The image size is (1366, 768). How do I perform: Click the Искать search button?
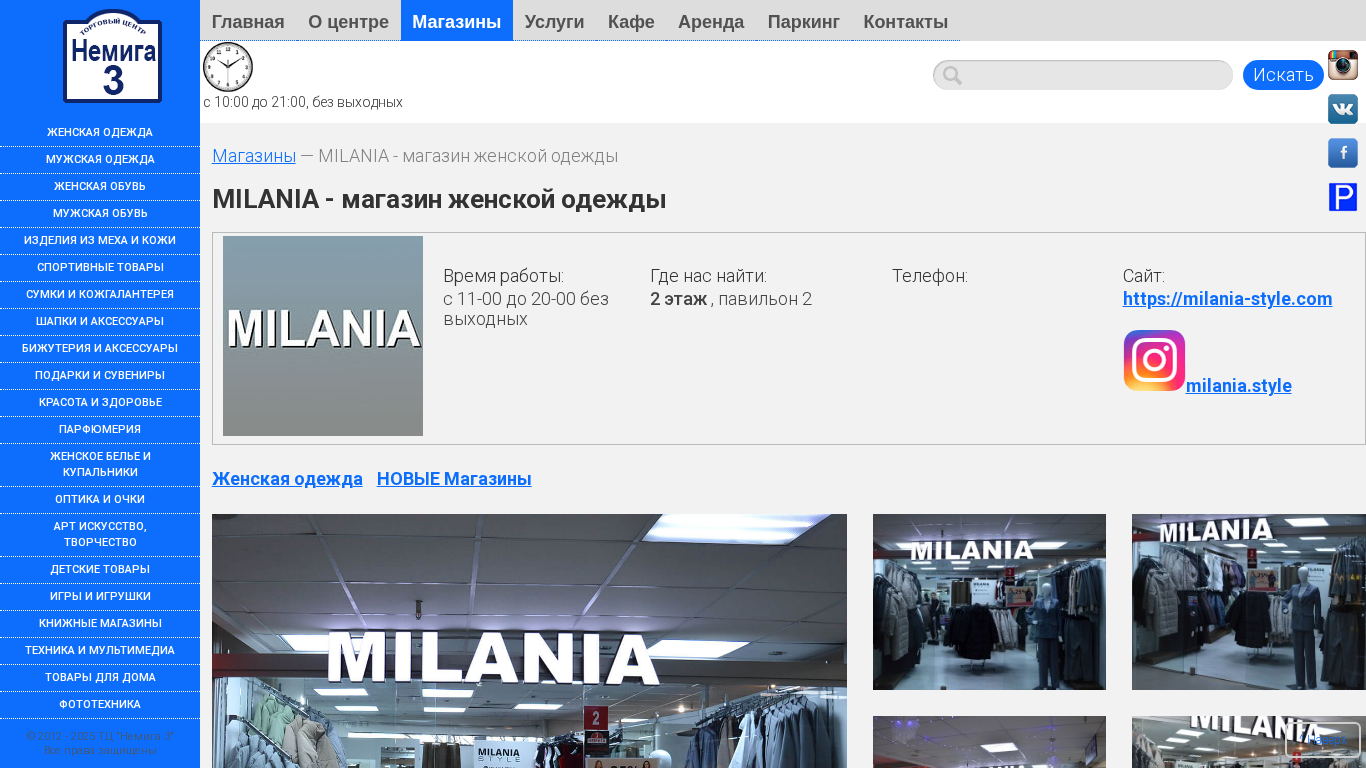tap(1283, 75)
